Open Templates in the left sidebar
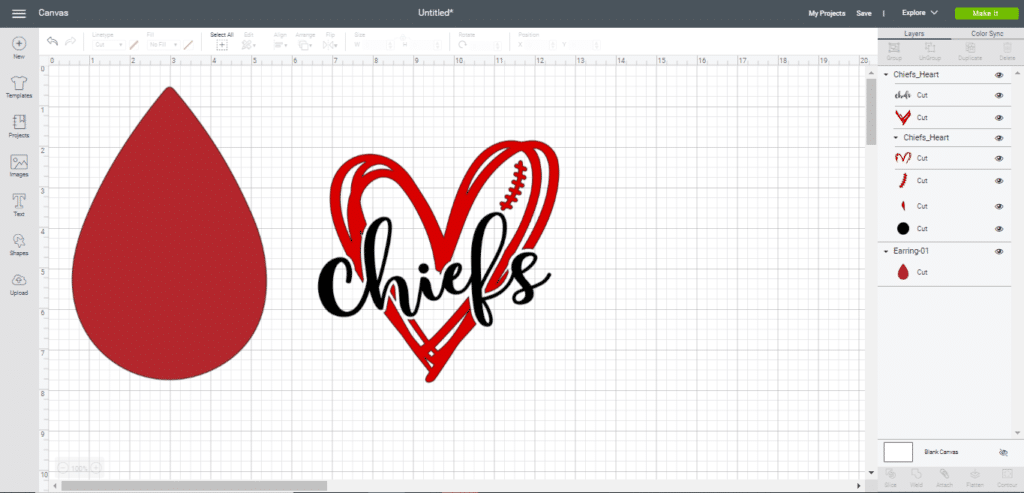This screenshot has height=493, width=1024. coord(19,87)
